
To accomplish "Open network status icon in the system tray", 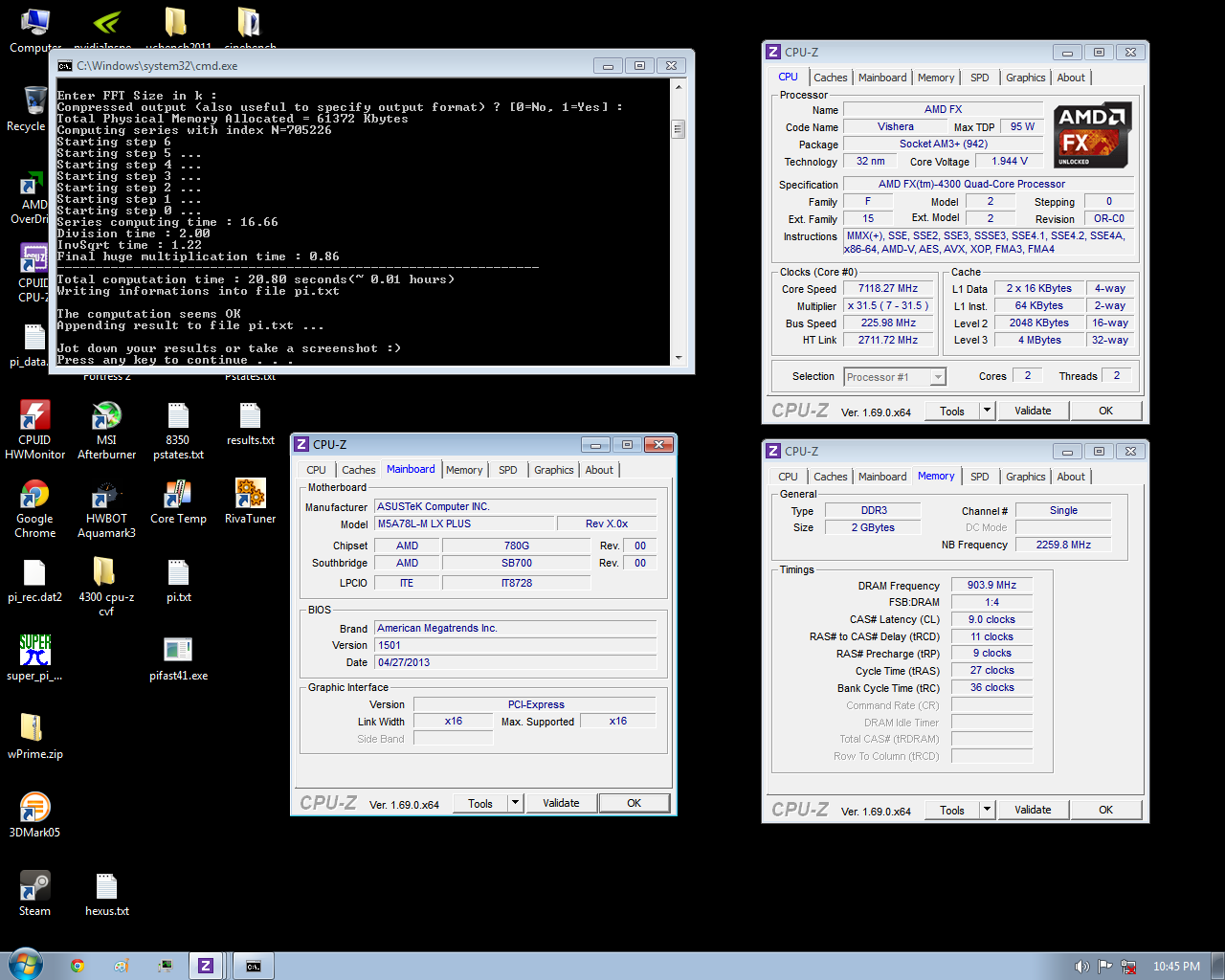I will pos(1128,967).
